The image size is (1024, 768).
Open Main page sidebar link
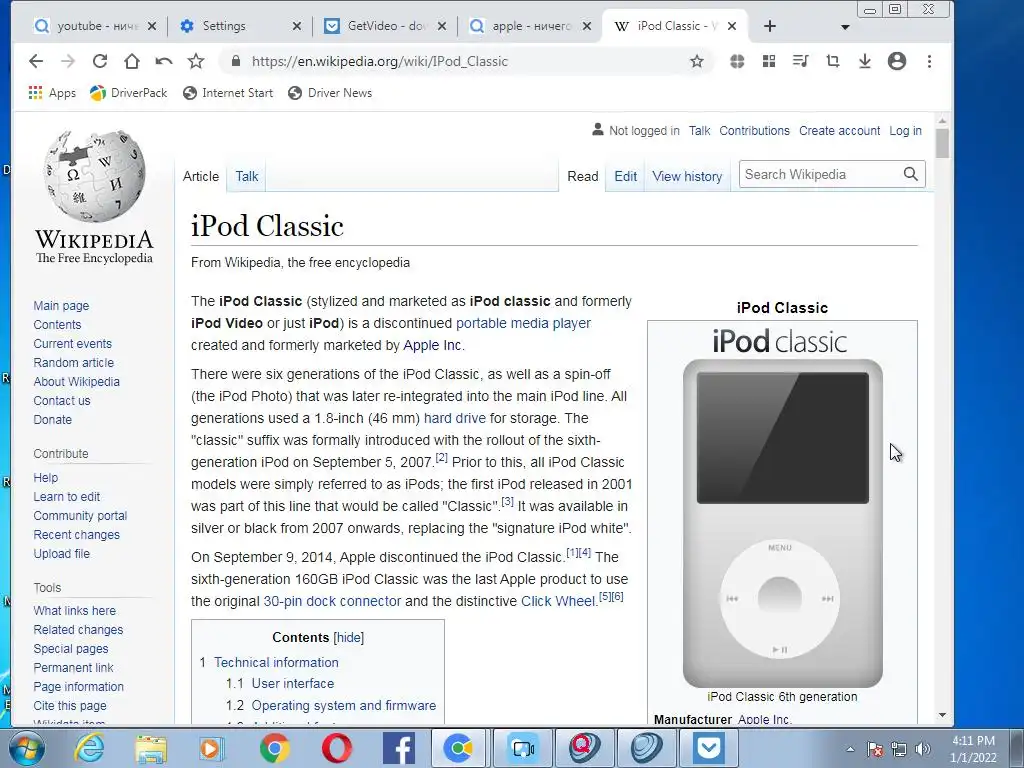(61, 306)
